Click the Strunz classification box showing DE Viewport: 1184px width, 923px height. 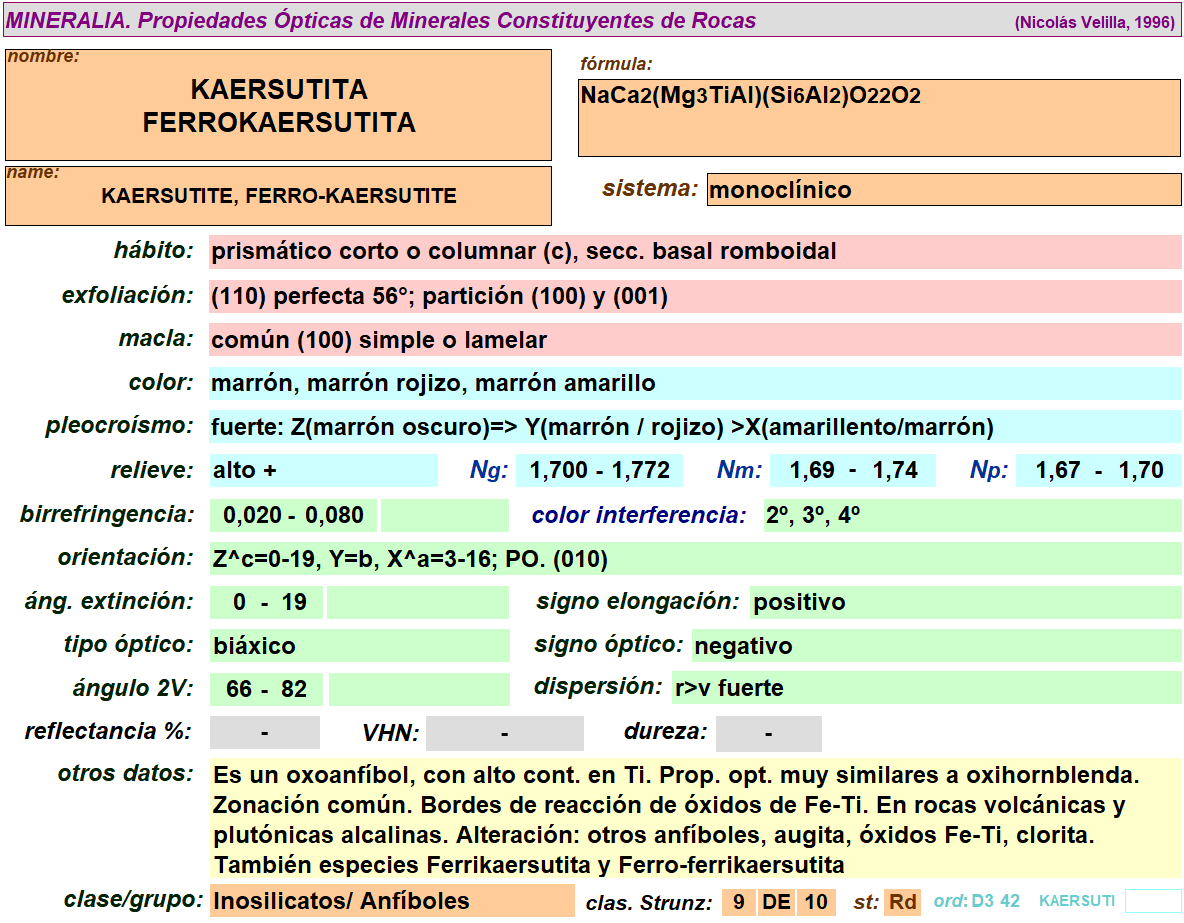click(x=777, y=902)
